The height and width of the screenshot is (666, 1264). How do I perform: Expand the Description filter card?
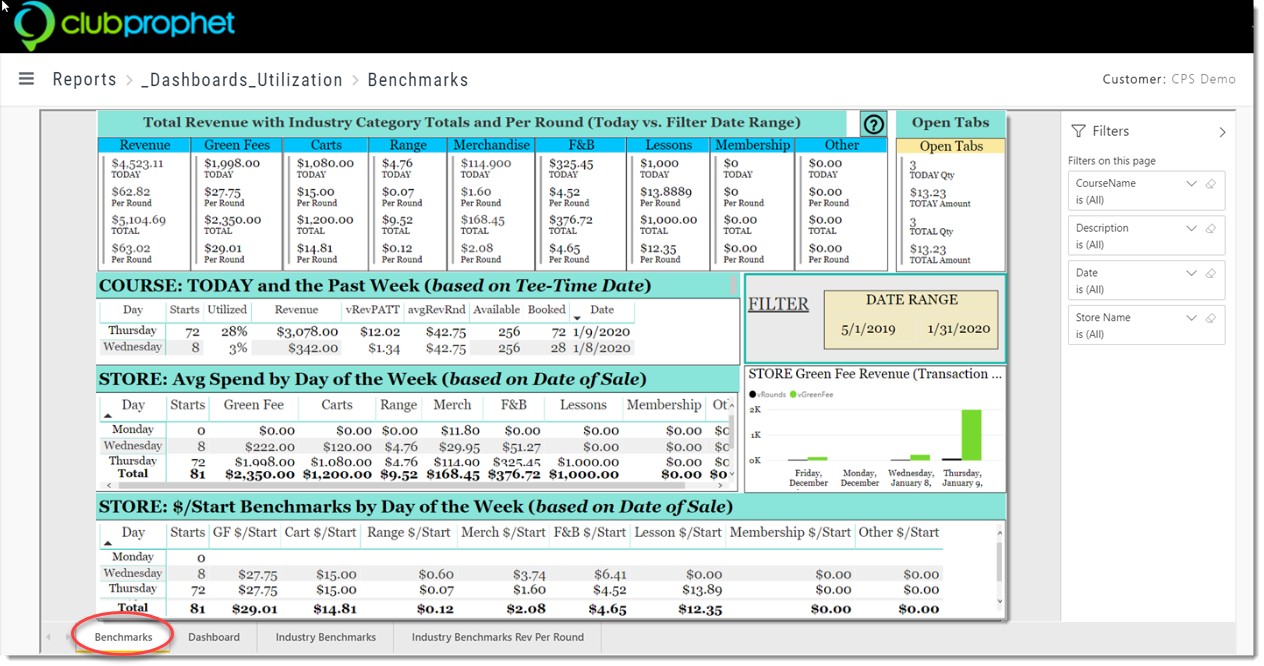tap(1191, 229)
